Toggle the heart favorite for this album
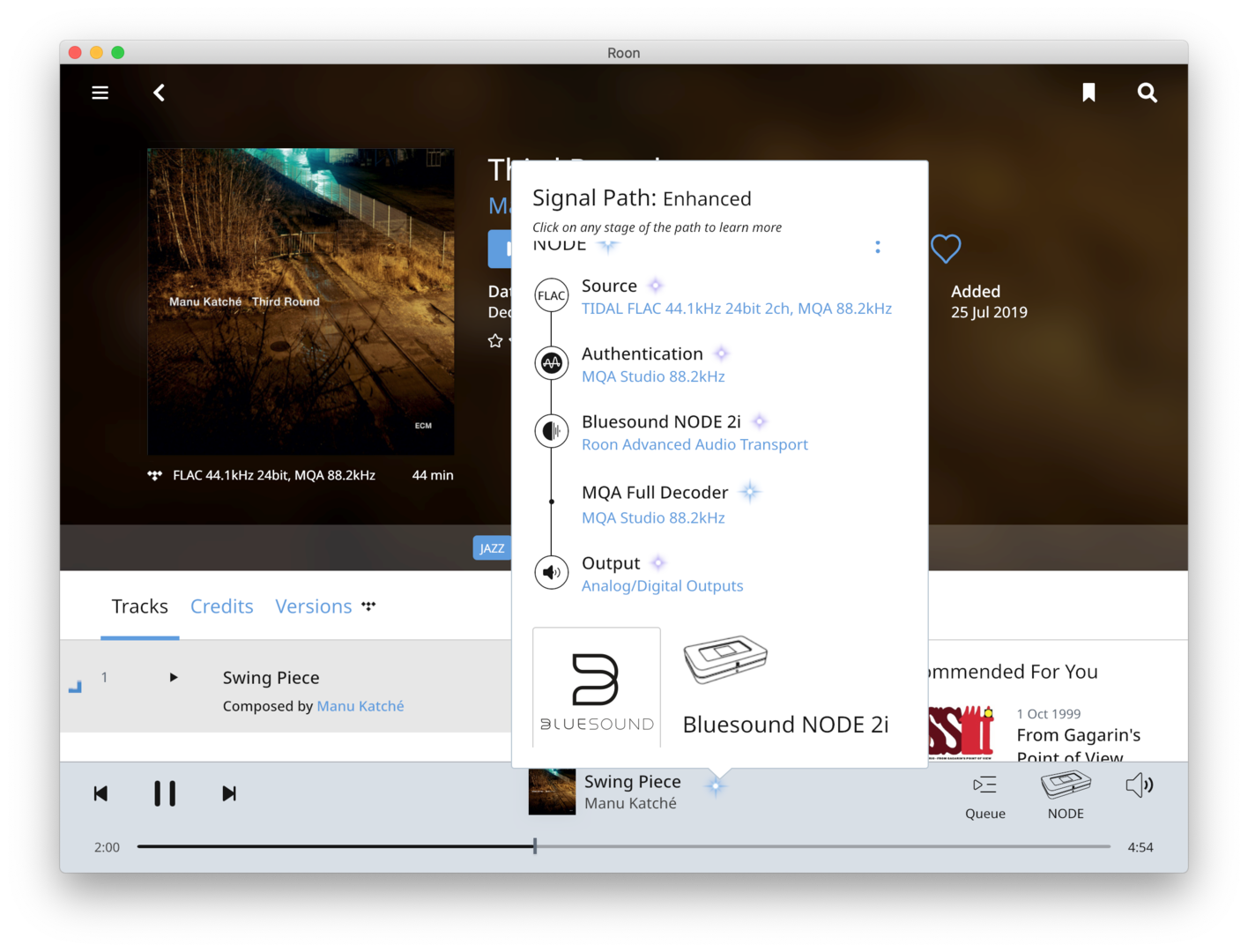Image resolution: width=1248 pixels, height=952 pixels. point(946,249)
